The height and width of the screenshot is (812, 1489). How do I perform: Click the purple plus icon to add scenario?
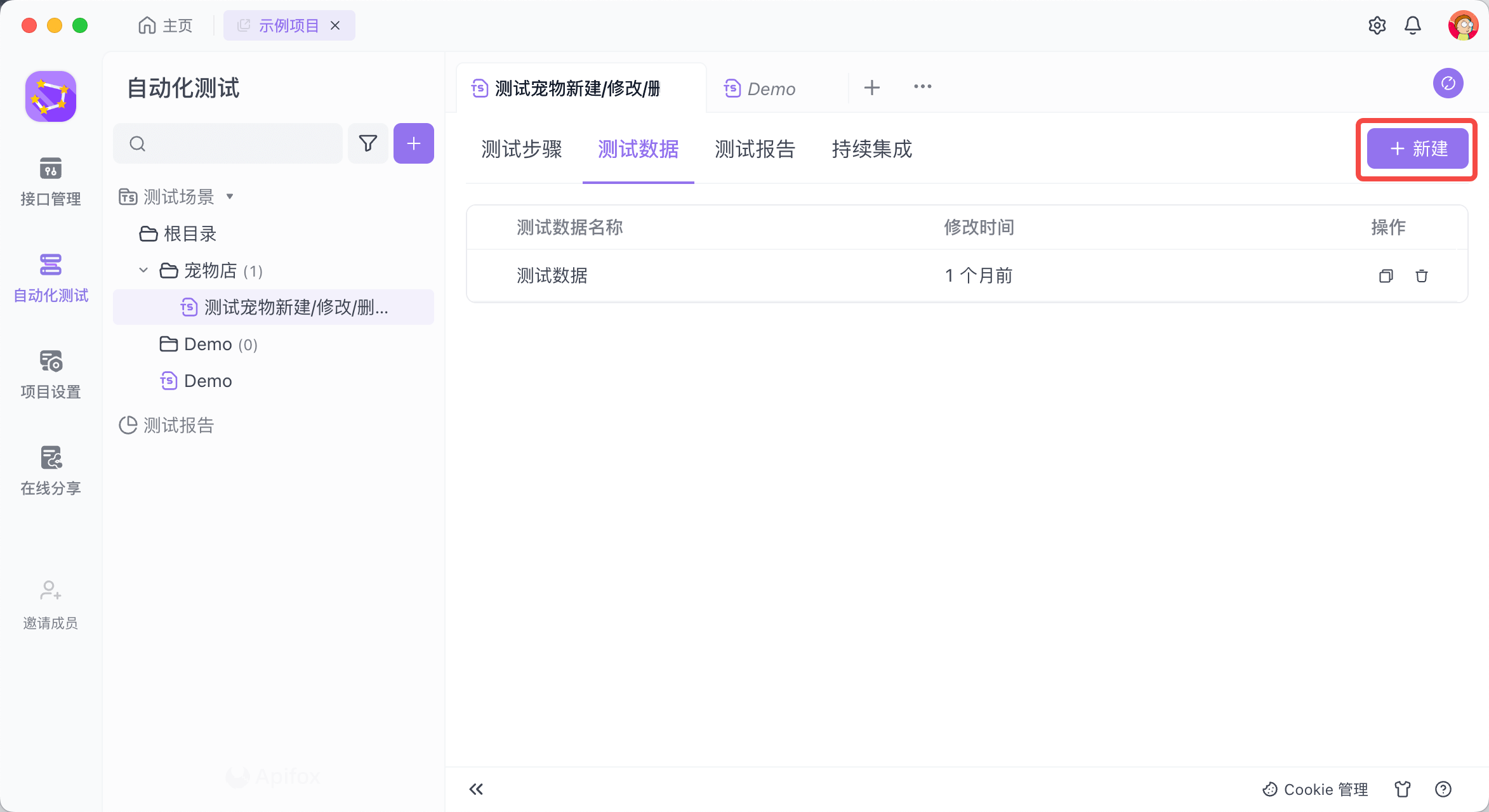point(413,143)
